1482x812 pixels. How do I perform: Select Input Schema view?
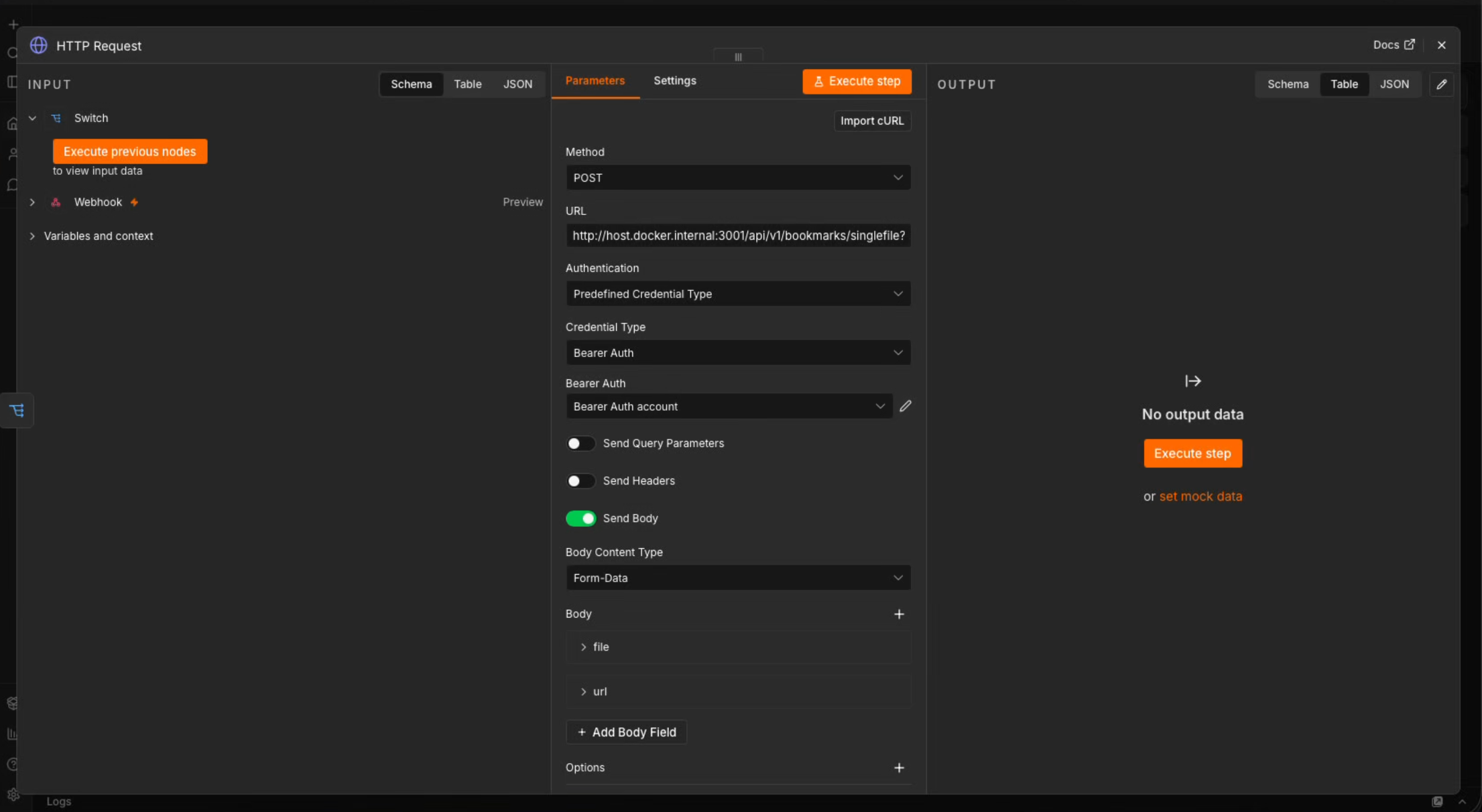pyautogui.click(x=412, y=84)
